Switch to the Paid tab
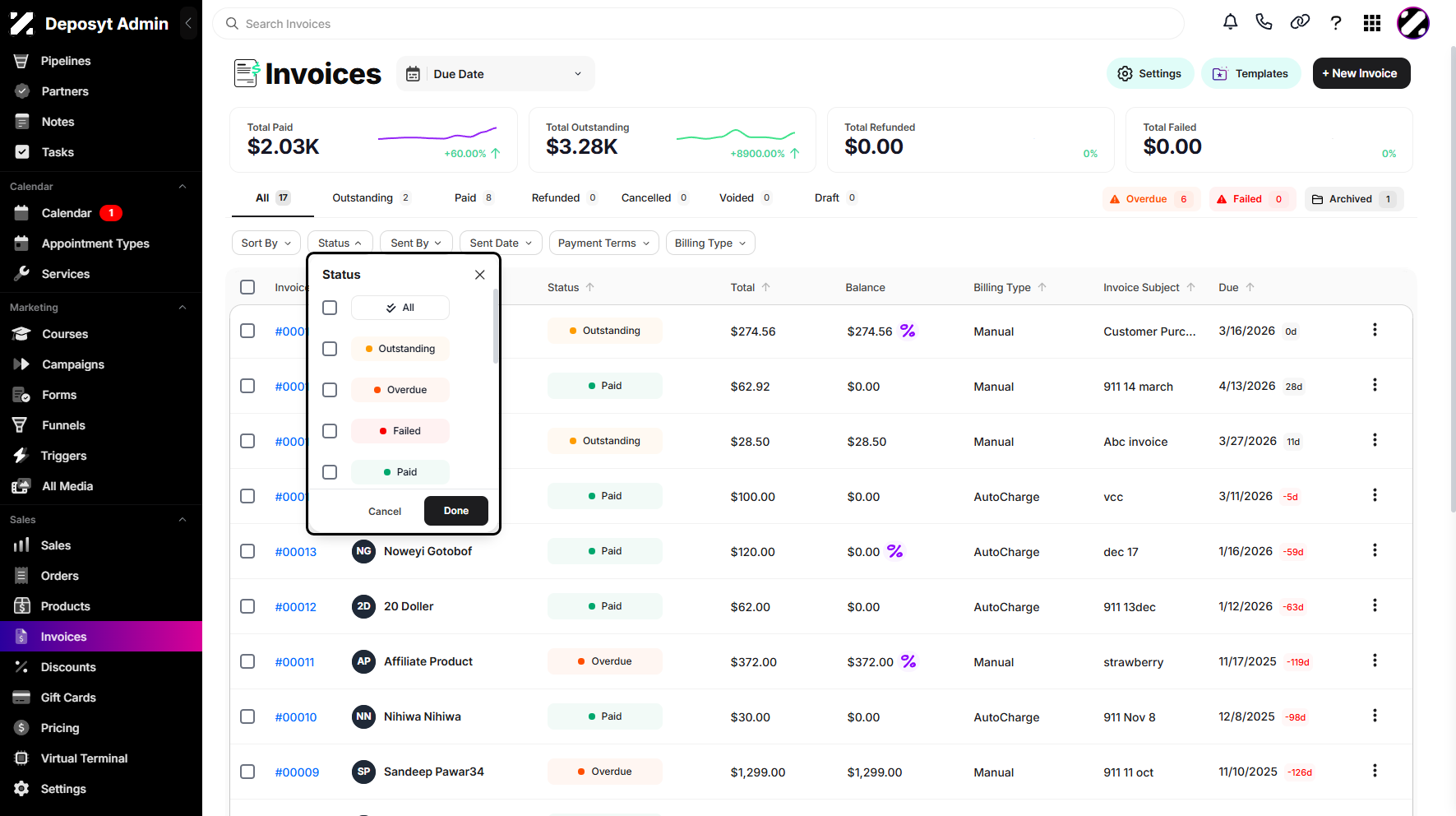 click(x=474, y=198)
